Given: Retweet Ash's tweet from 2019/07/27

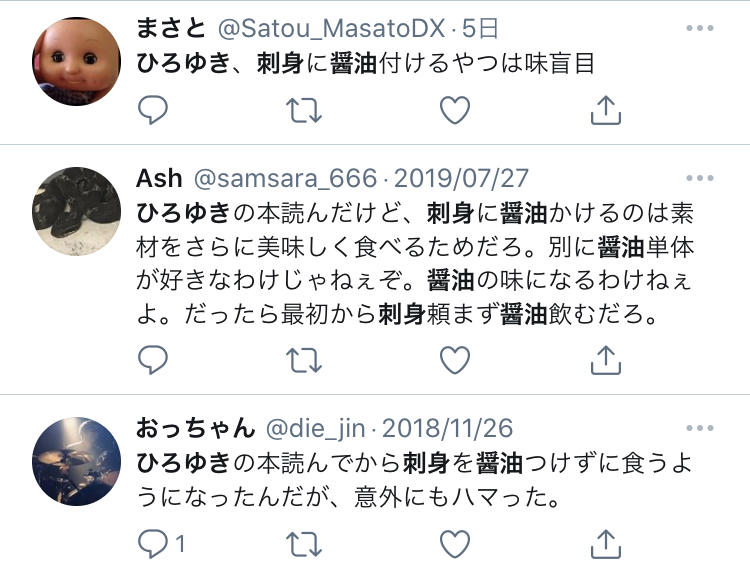Looking at the screenshot, I should pos(304,360).
